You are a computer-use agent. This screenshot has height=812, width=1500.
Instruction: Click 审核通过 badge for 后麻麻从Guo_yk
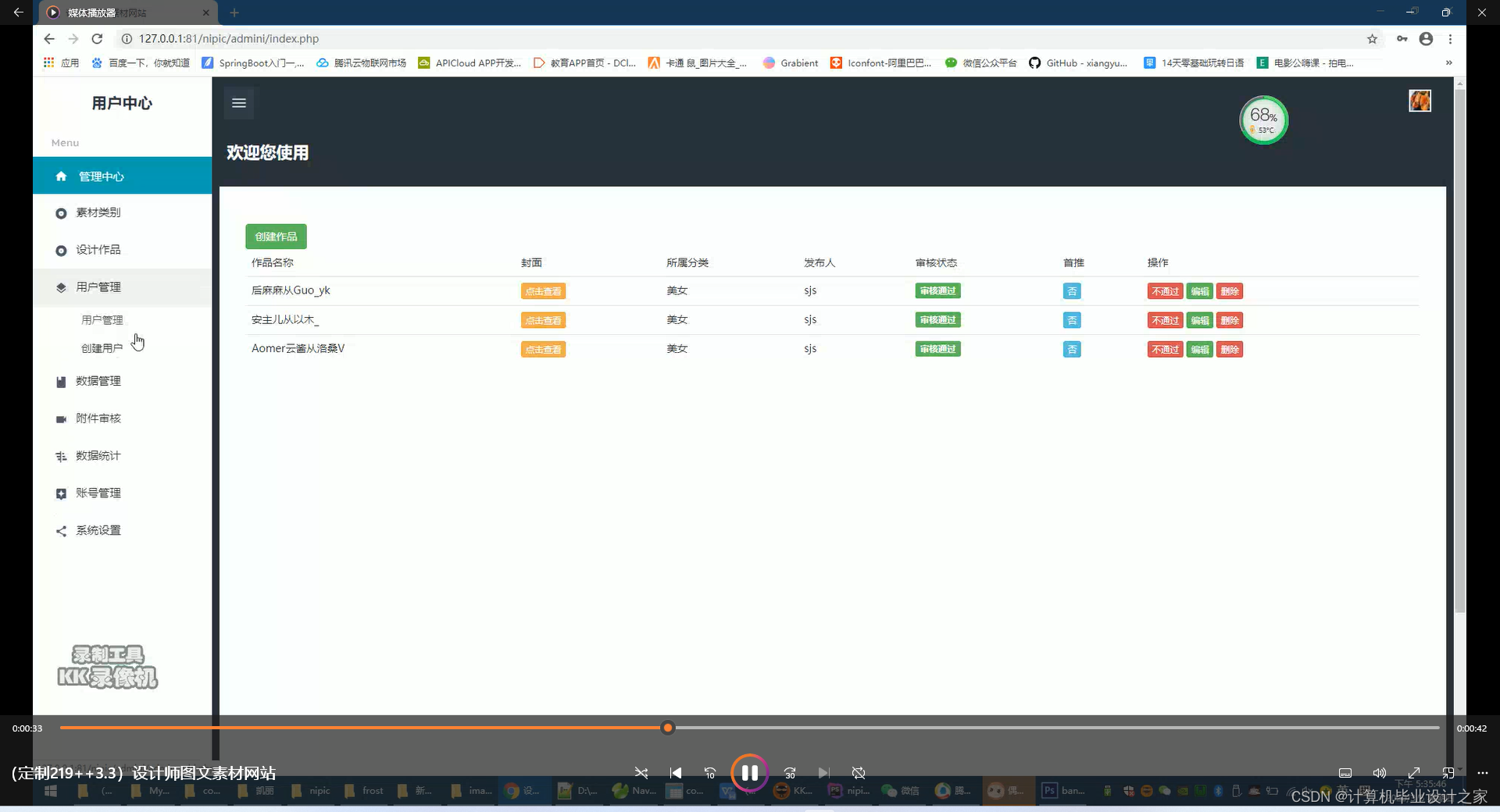(937, 290)
